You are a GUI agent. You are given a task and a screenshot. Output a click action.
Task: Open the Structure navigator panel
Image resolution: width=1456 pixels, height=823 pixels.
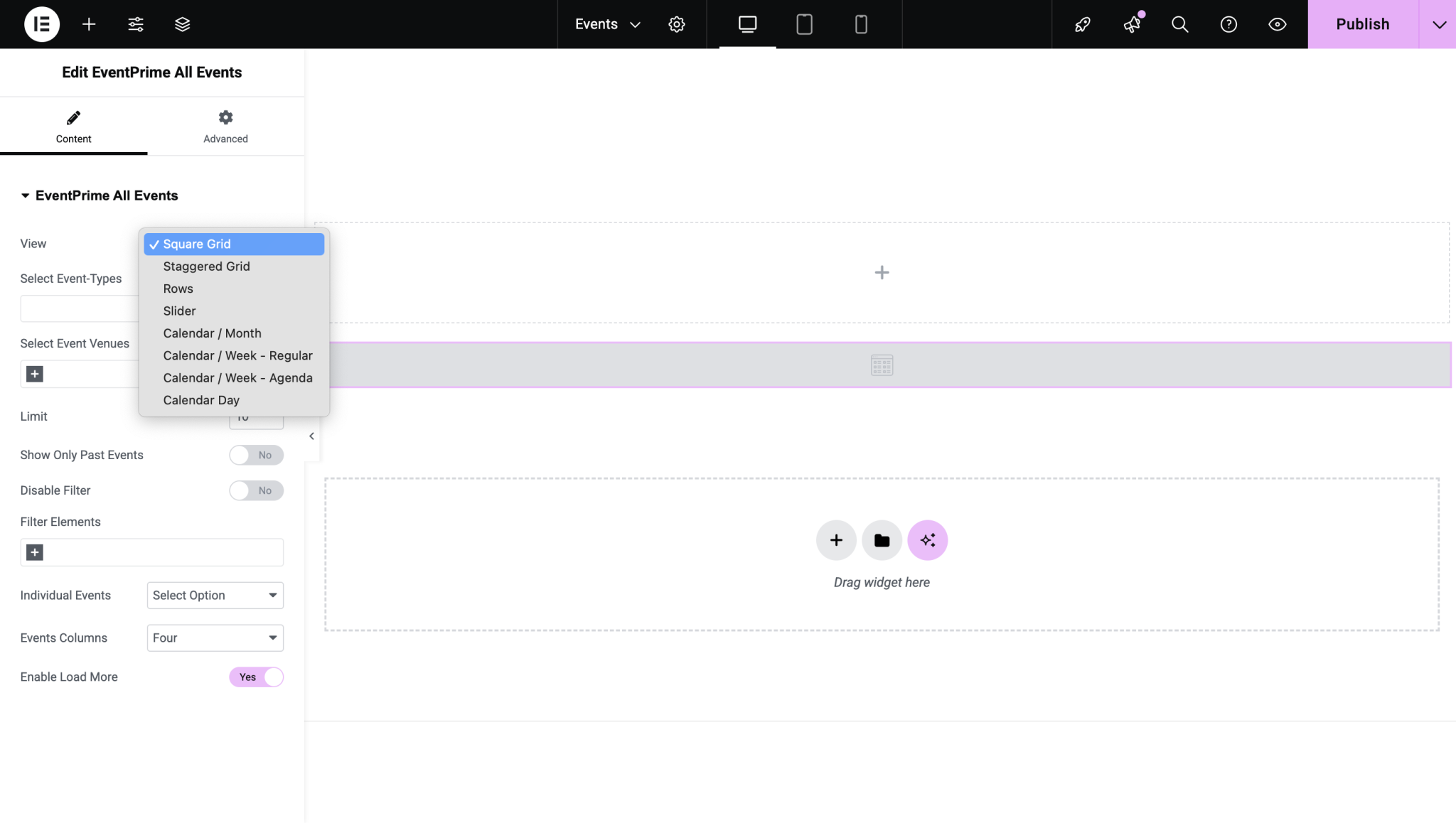[182, 23]
